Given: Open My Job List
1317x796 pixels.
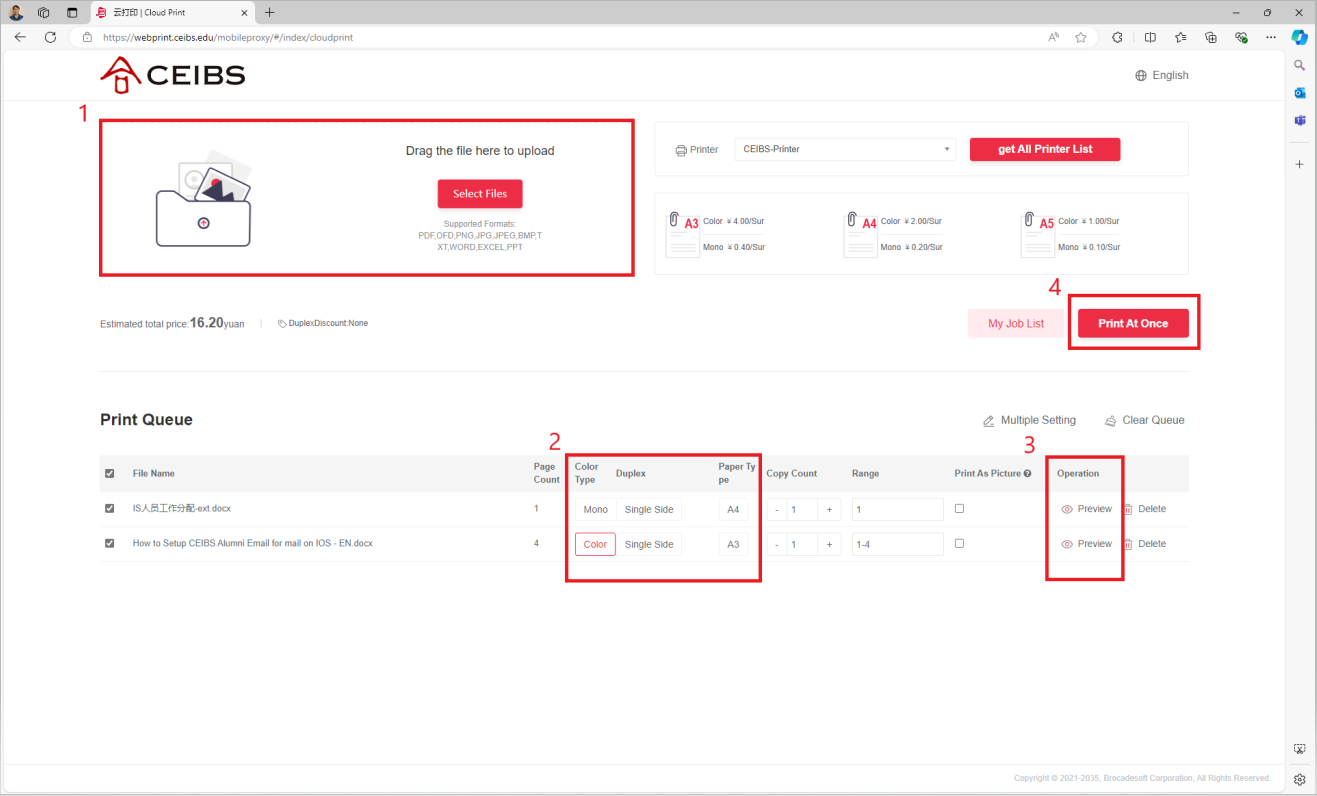Looking at the screenshot, I should click(1016, 323).
